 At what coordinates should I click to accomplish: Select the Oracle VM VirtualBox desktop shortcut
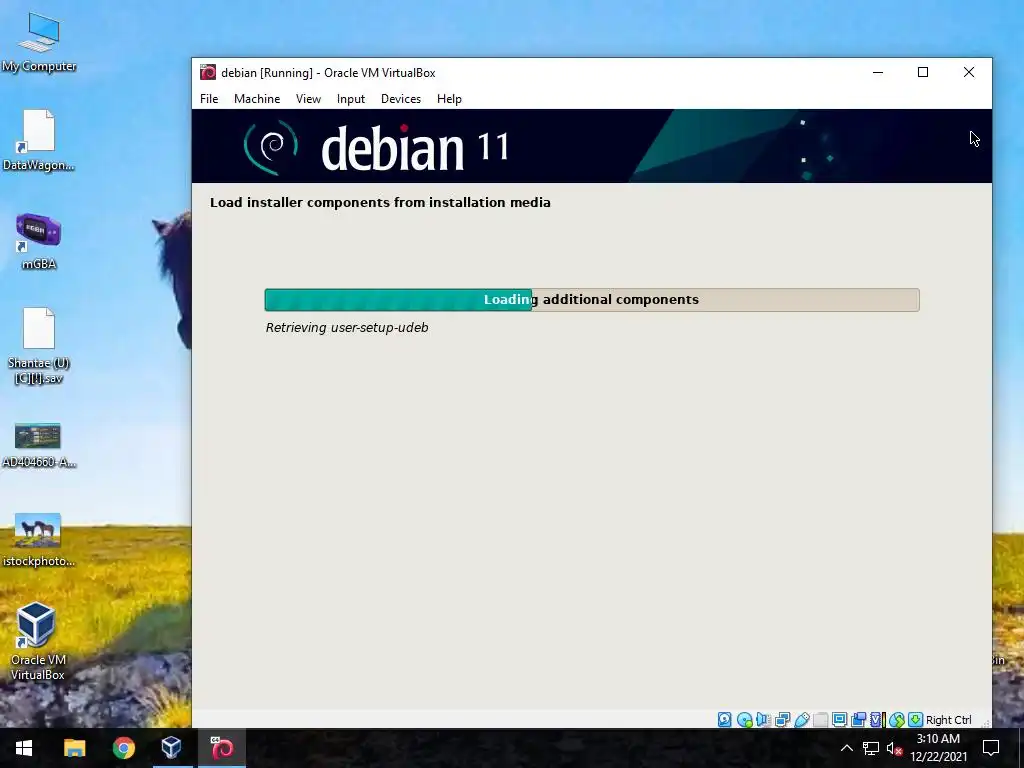tap(37, 642)
